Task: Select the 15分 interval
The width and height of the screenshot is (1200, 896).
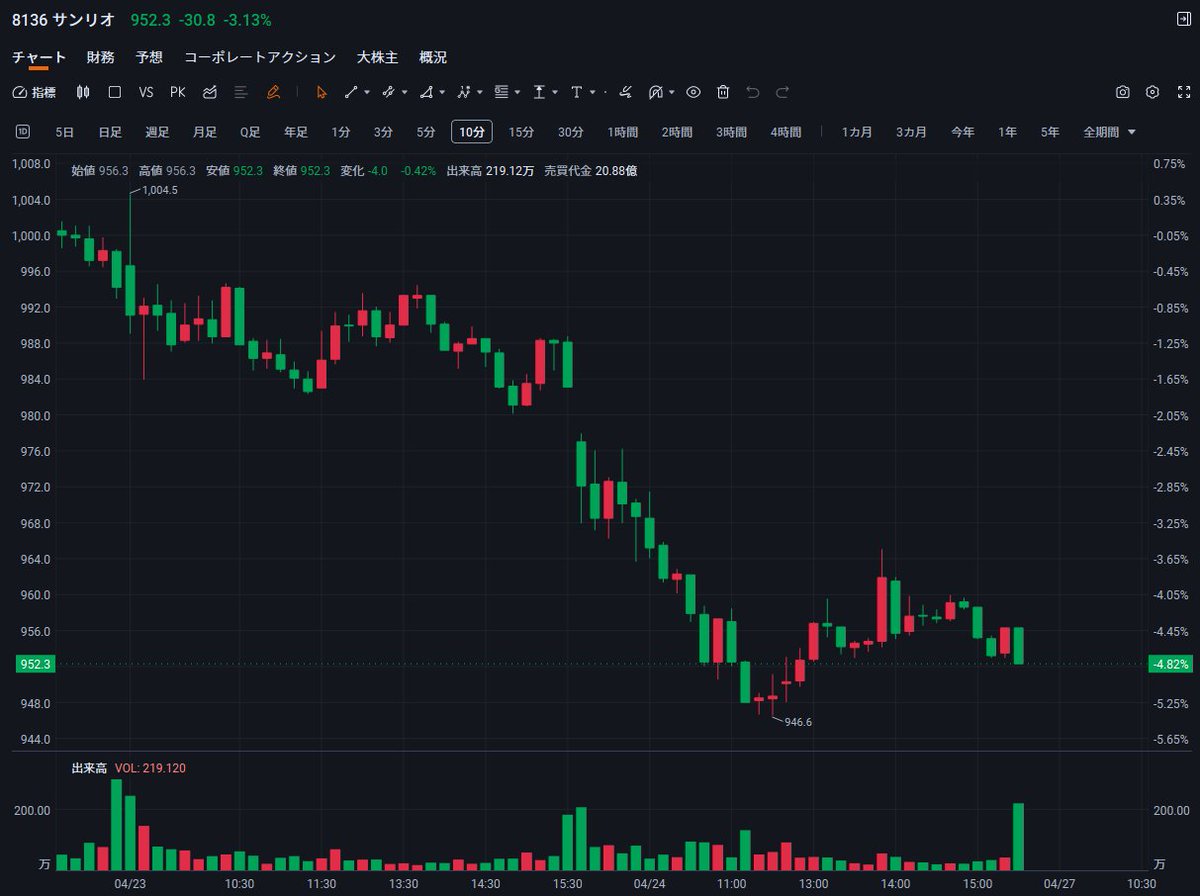Action: tap(521, 132)
